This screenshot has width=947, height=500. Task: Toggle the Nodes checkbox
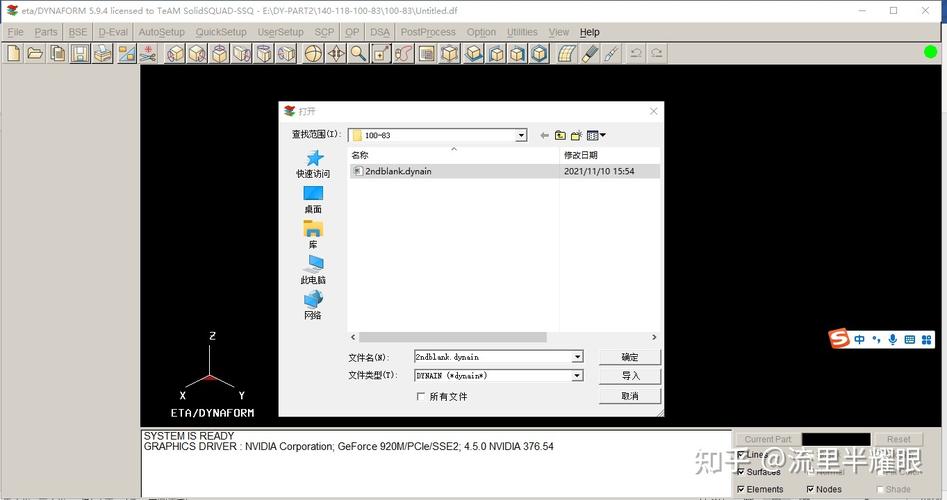[811, 489]
